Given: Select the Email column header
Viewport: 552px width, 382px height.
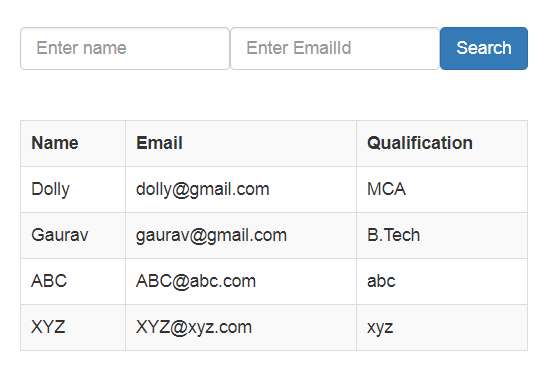Looking at the screenshot, I should coord(241,143).
